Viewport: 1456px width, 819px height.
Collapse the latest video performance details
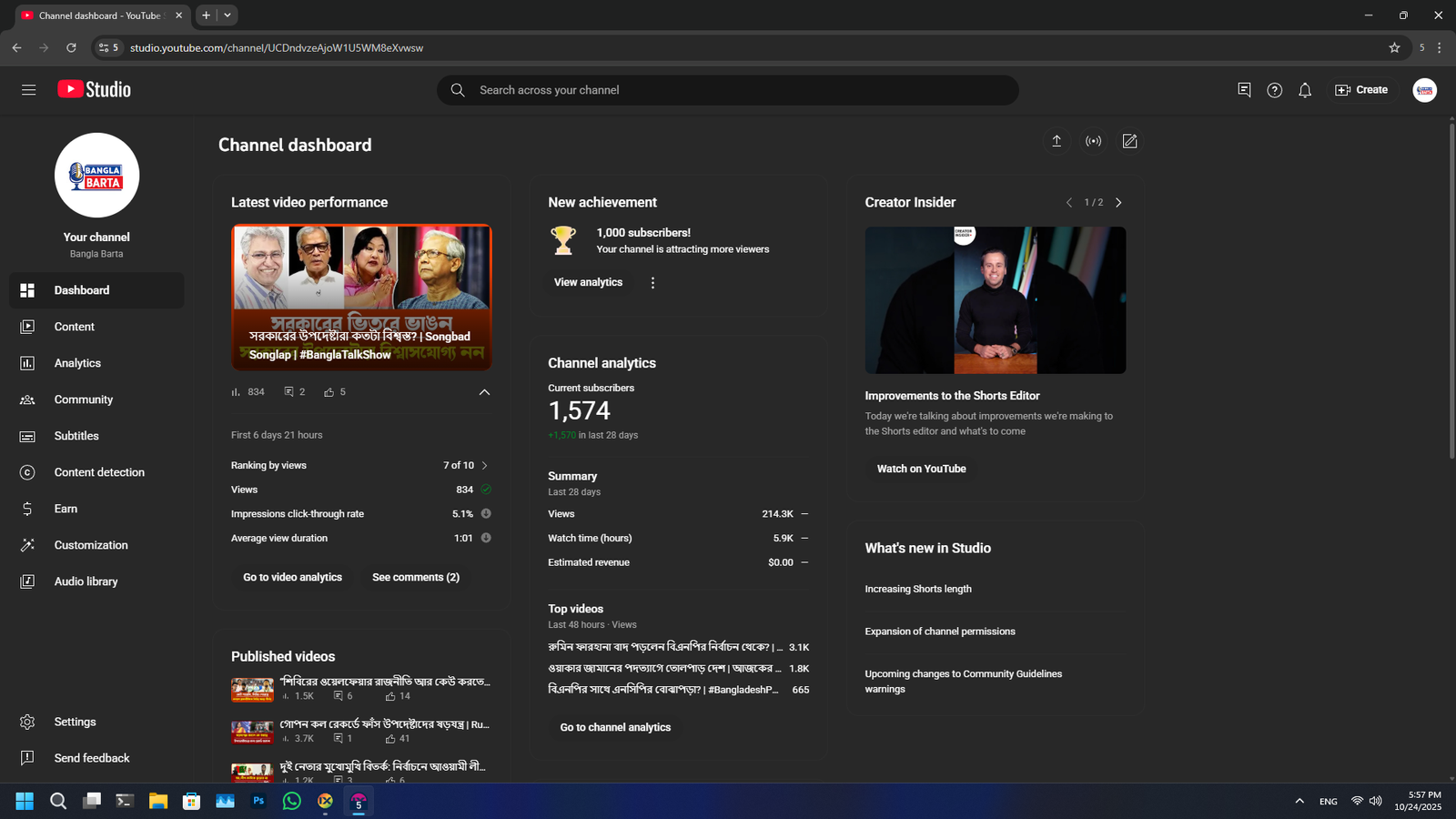(x=484, y=392)
